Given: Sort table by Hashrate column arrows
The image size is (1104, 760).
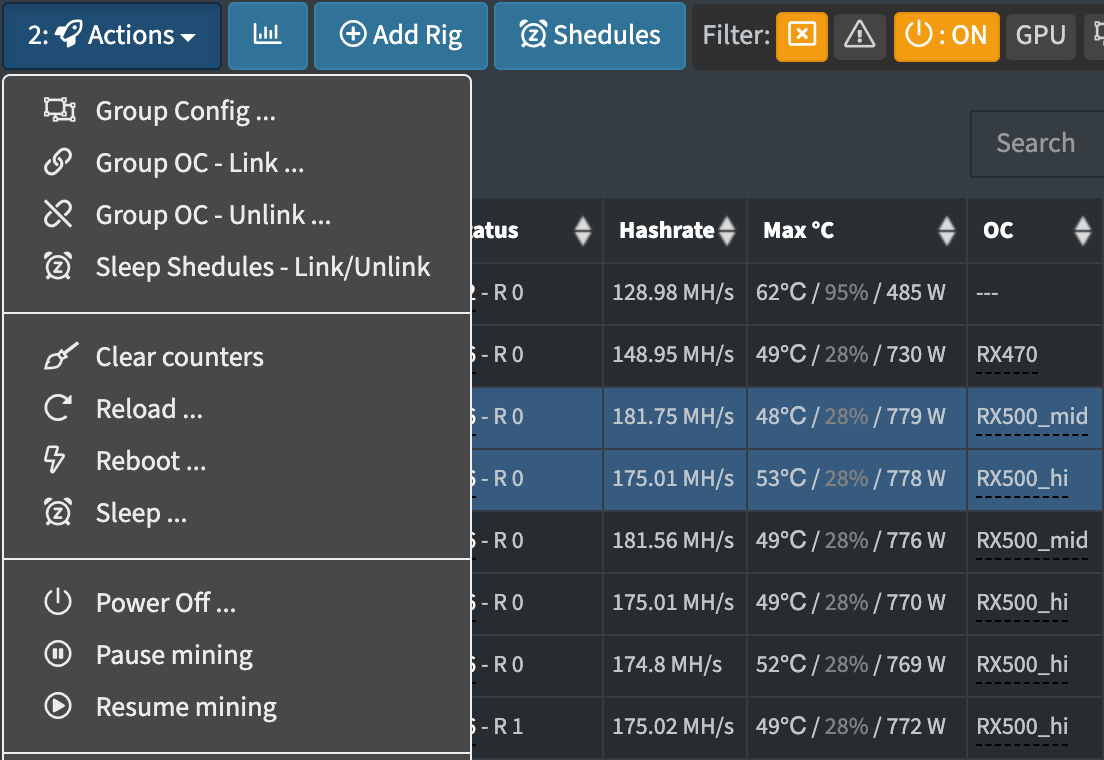Looking at the screenshot, I should 727,230.
